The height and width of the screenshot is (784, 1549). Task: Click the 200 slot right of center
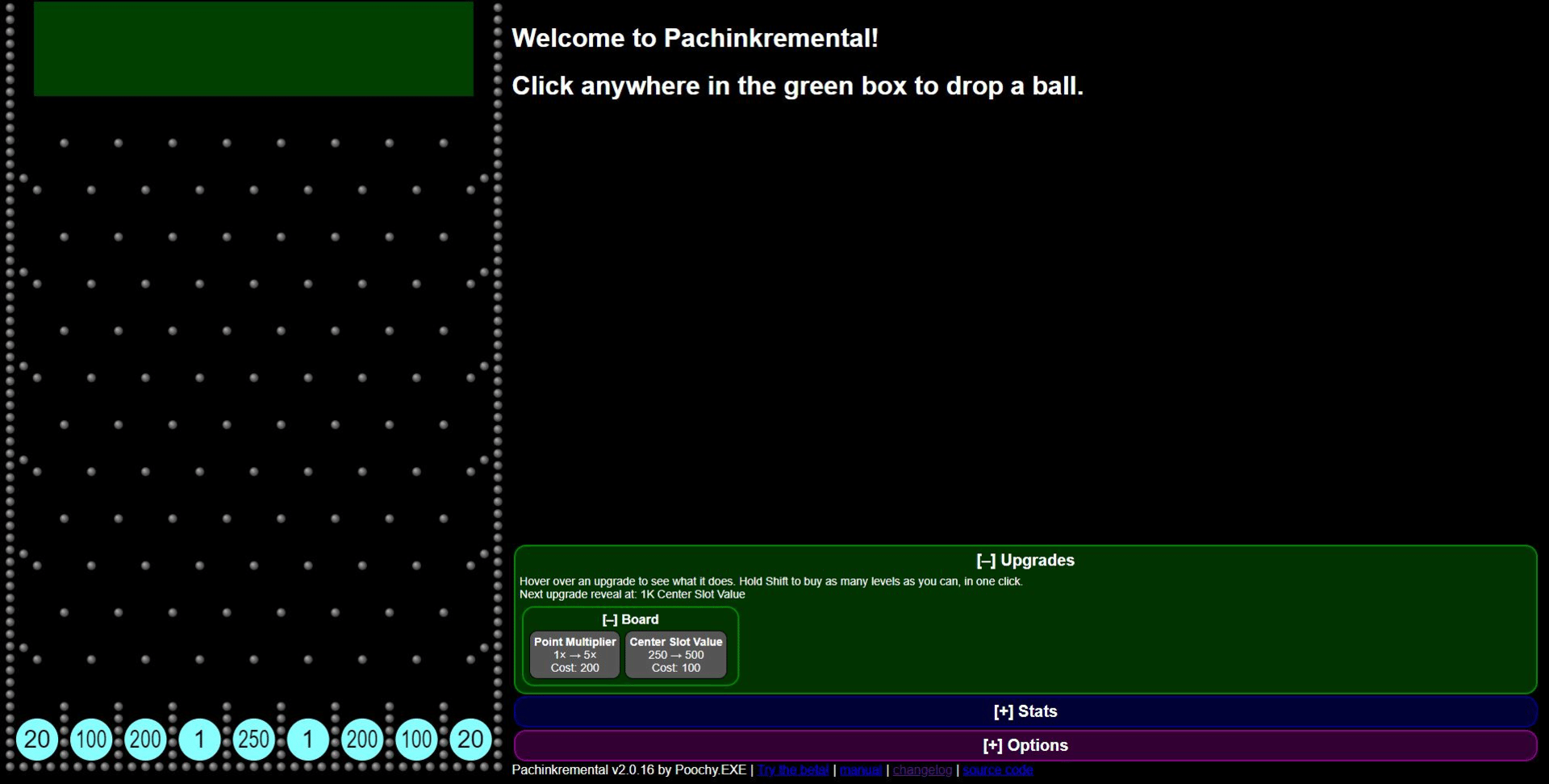pos(362,739)
